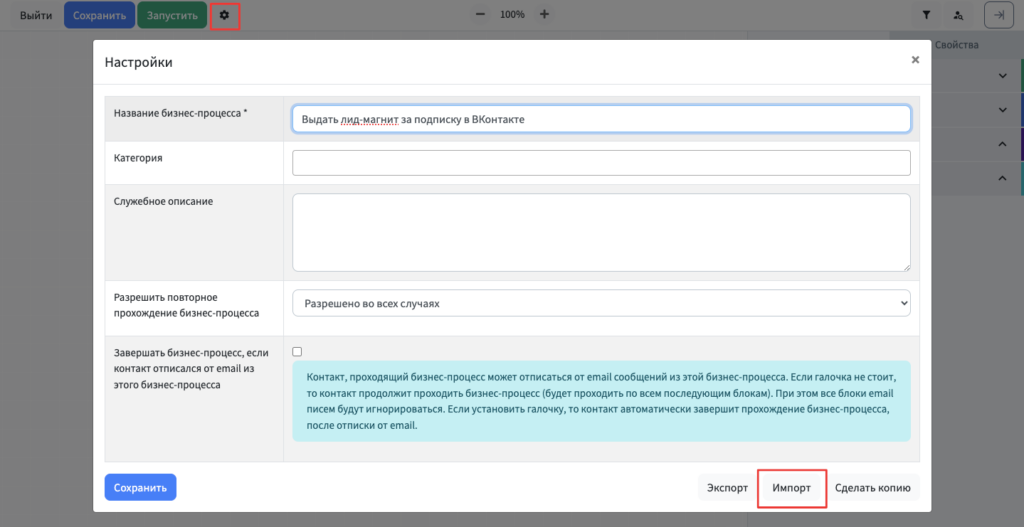Click the contact search icon
This screenshot has width=1024, height=527.
coord(958,15)
